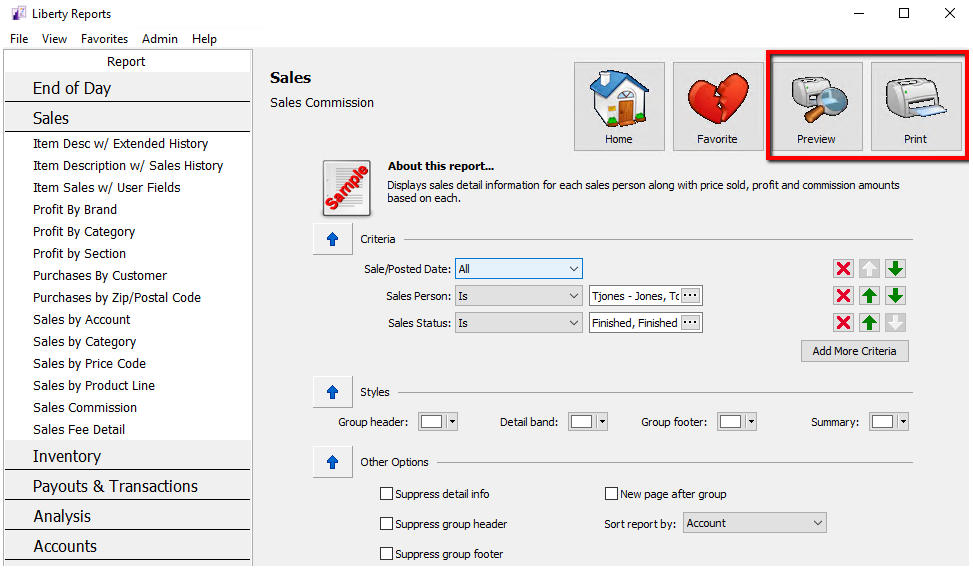
Task: Open the Help menu
Action: click(204, 38)
